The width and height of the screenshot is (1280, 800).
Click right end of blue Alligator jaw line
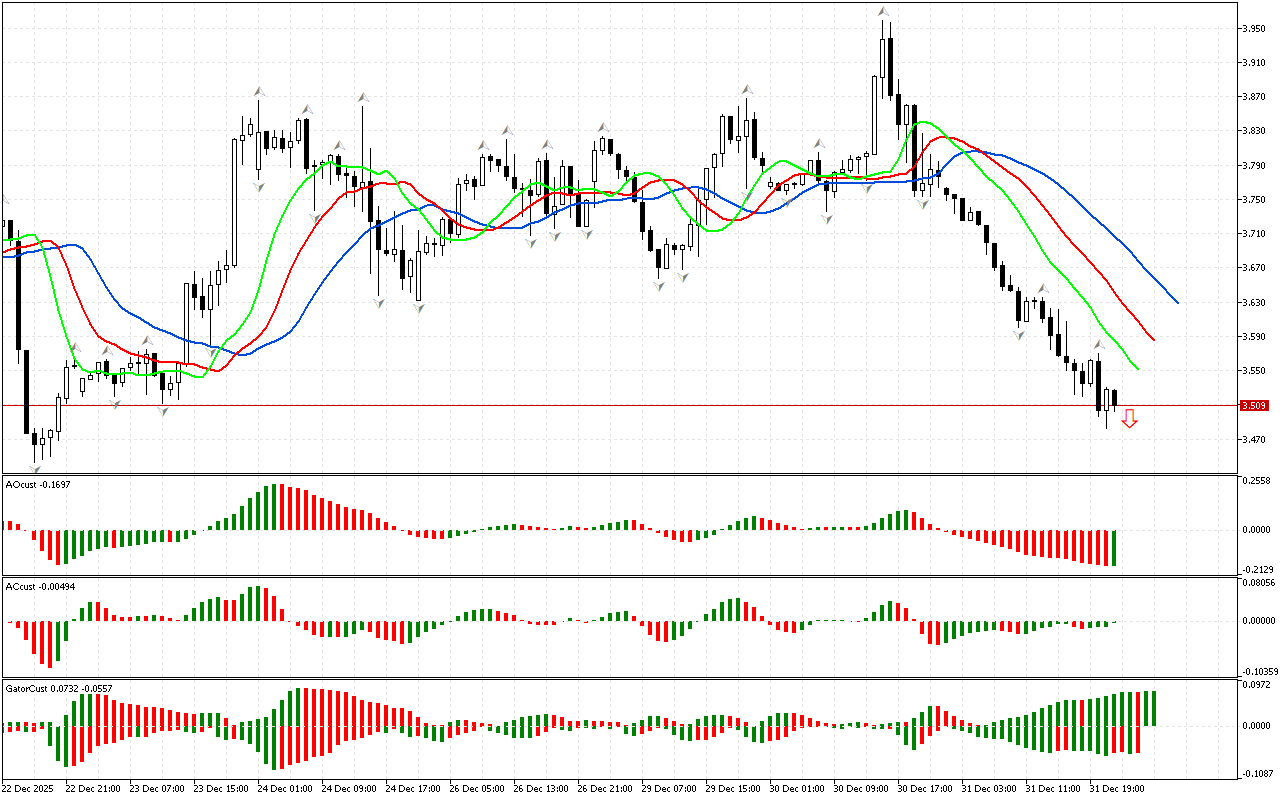tap(1177, 302)
